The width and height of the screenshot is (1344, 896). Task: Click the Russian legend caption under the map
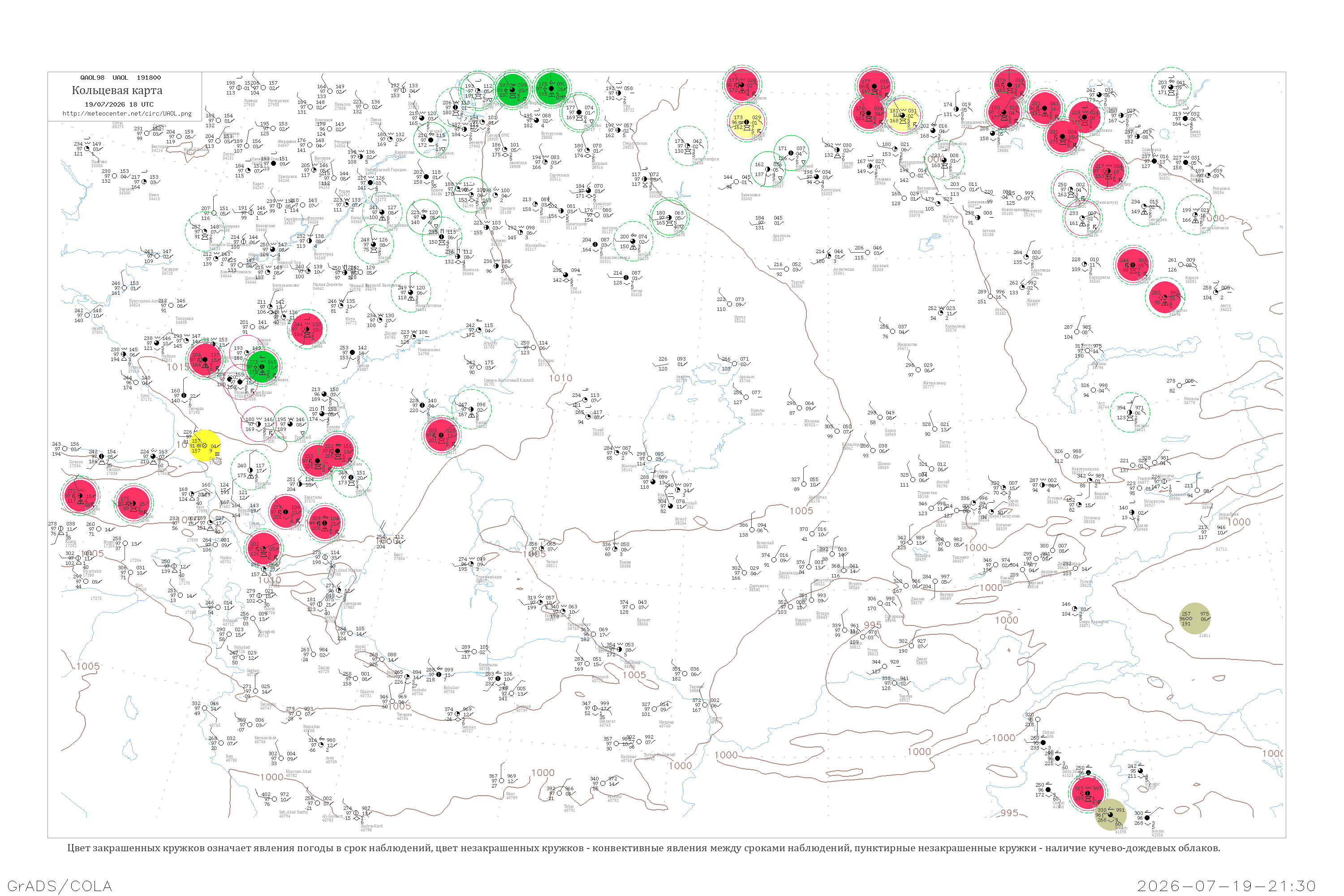pyautogui.click(x=643, y=848)
